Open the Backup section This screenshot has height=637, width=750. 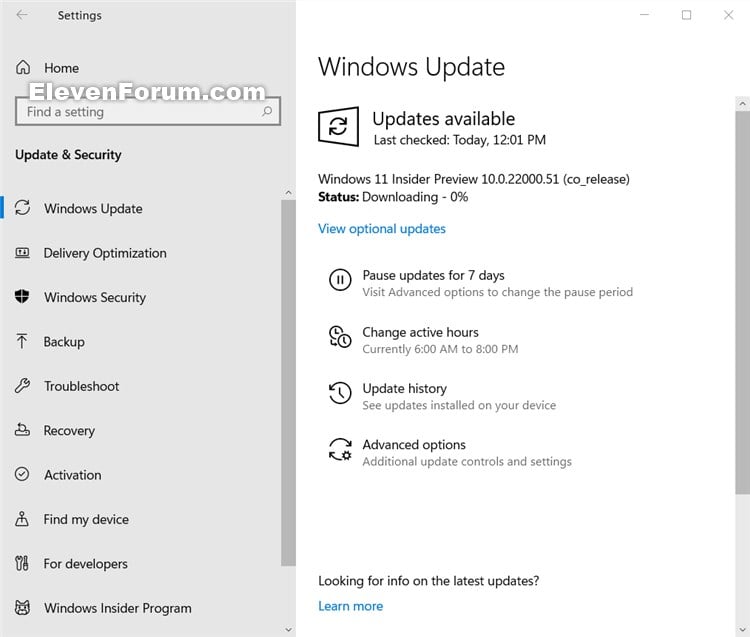pos(64,341)
